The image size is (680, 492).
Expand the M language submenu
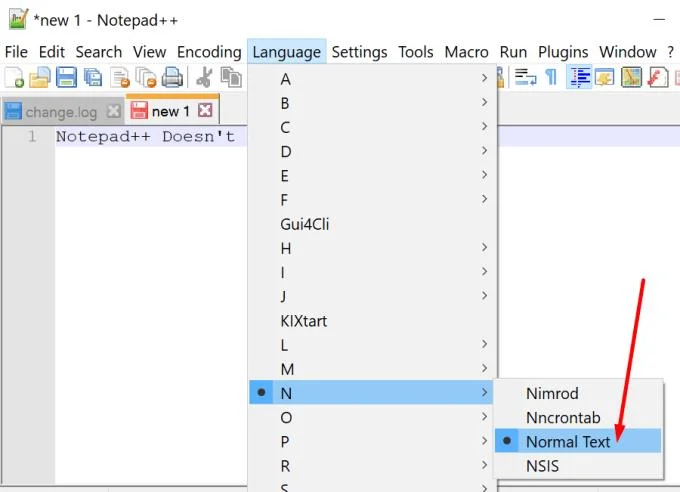372,369
